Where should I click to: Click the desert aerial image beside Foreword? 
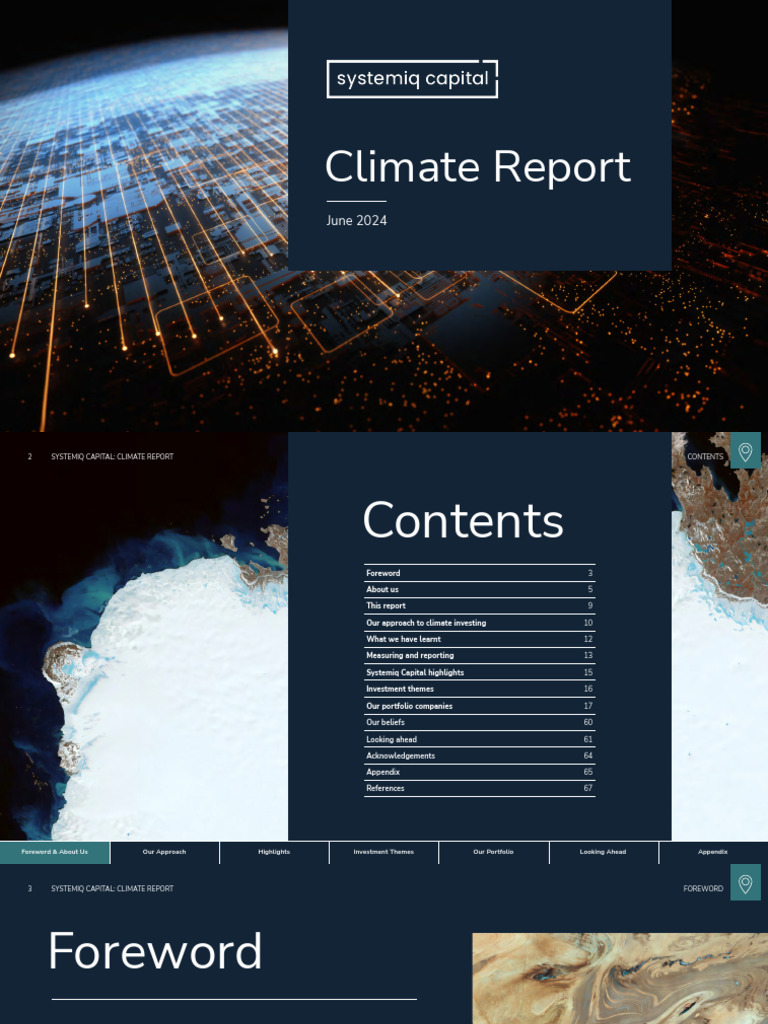point(619,978)
